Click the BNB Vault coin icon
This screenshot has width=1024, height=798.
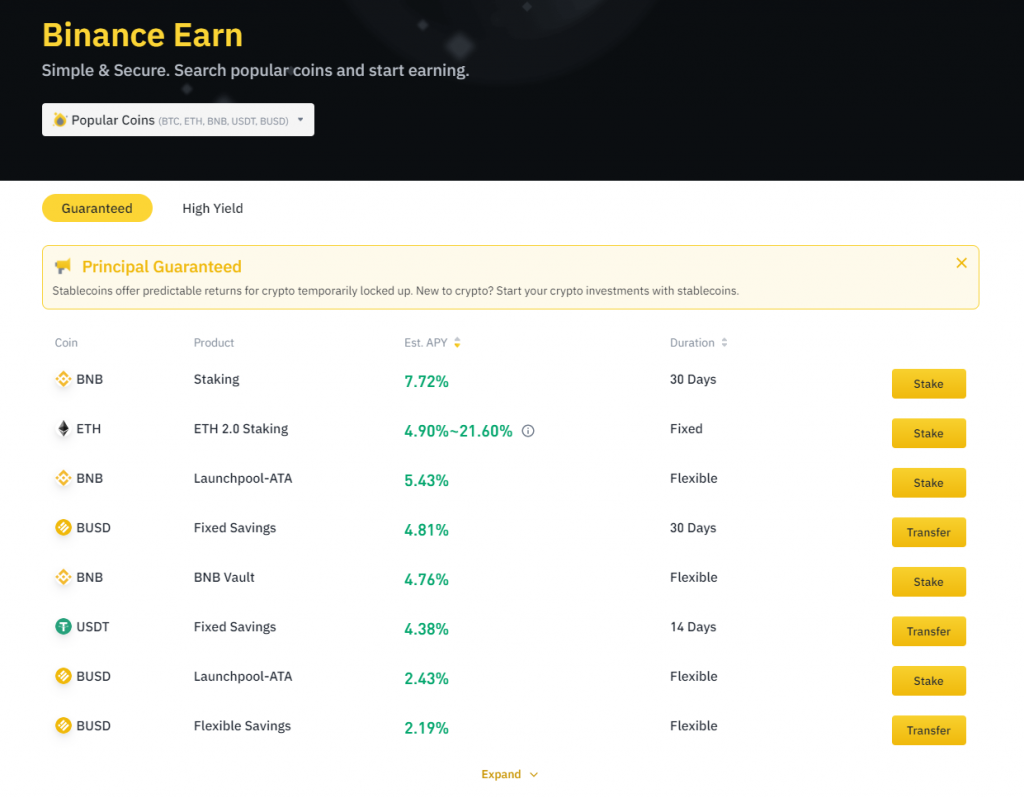[x=64, y=578]
